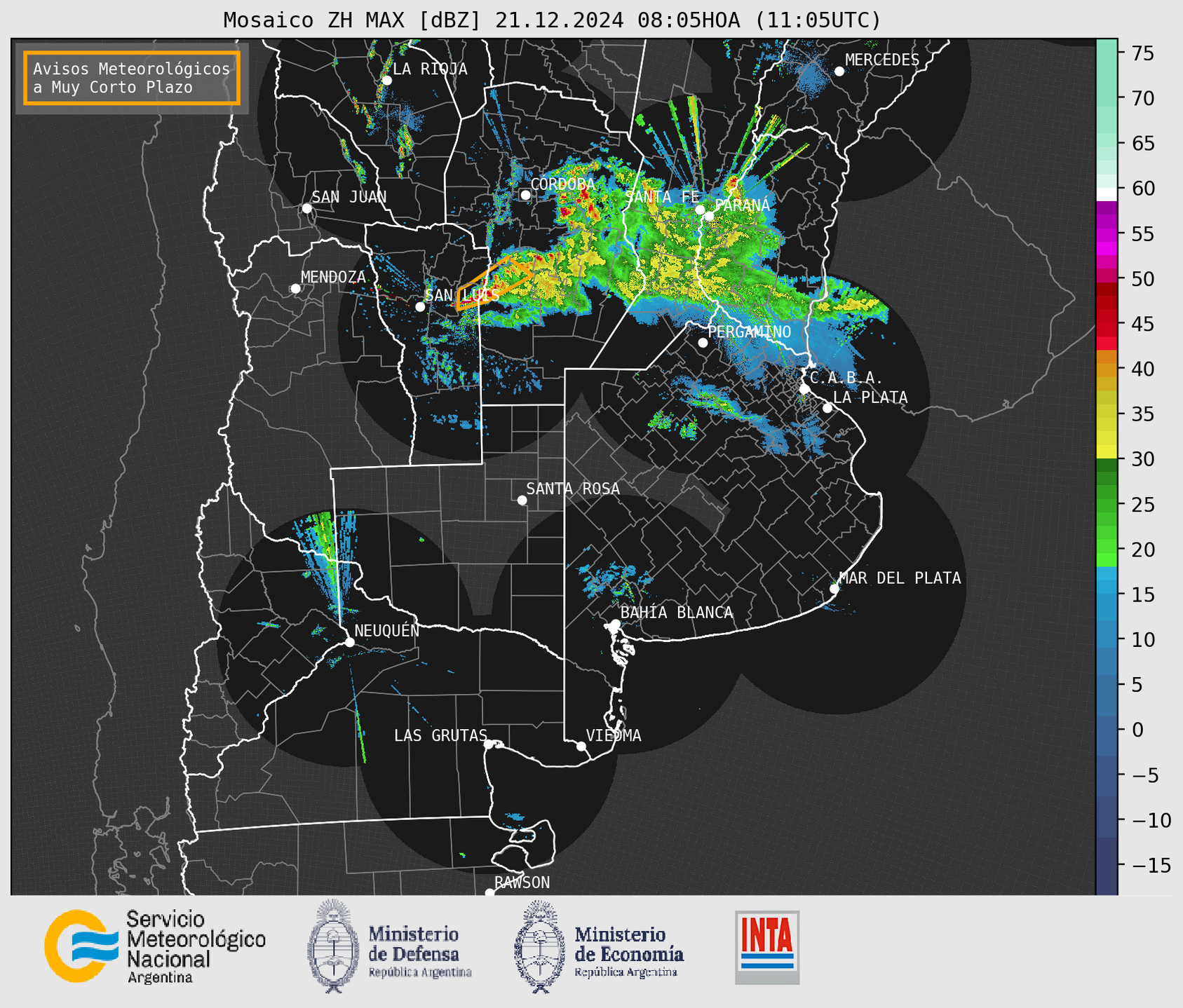The width and height of the screenshot is (1183, 1008).
Task: Select the NEUQUÉN city marker
Action: [349, 642]
